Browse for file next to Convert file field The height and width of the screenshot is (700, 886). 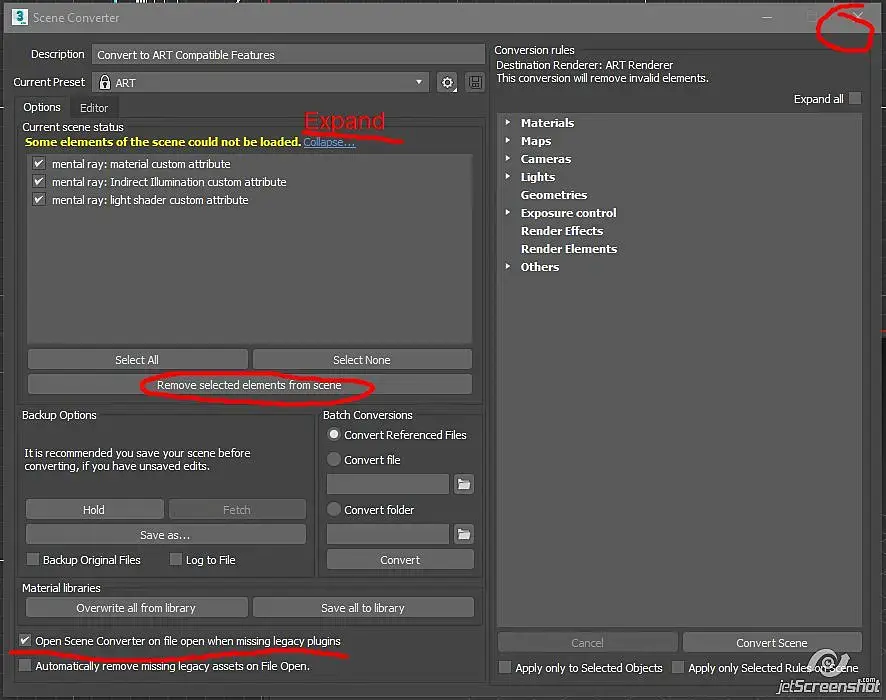463,484
